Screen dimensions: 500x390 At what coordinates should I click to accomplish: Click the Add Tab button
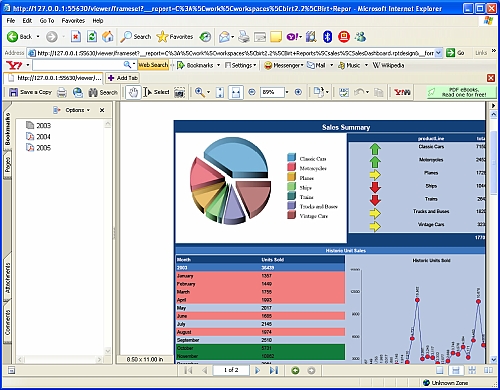[x=122, y=78]
